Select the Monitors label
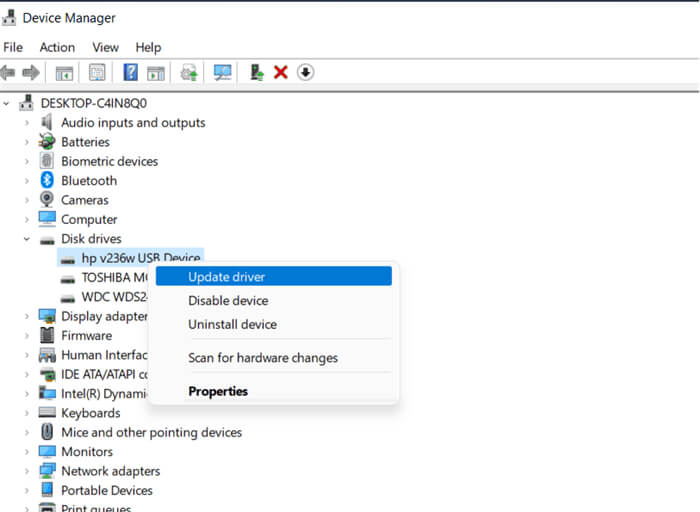 pyautogui.click(x=87, y=451)
